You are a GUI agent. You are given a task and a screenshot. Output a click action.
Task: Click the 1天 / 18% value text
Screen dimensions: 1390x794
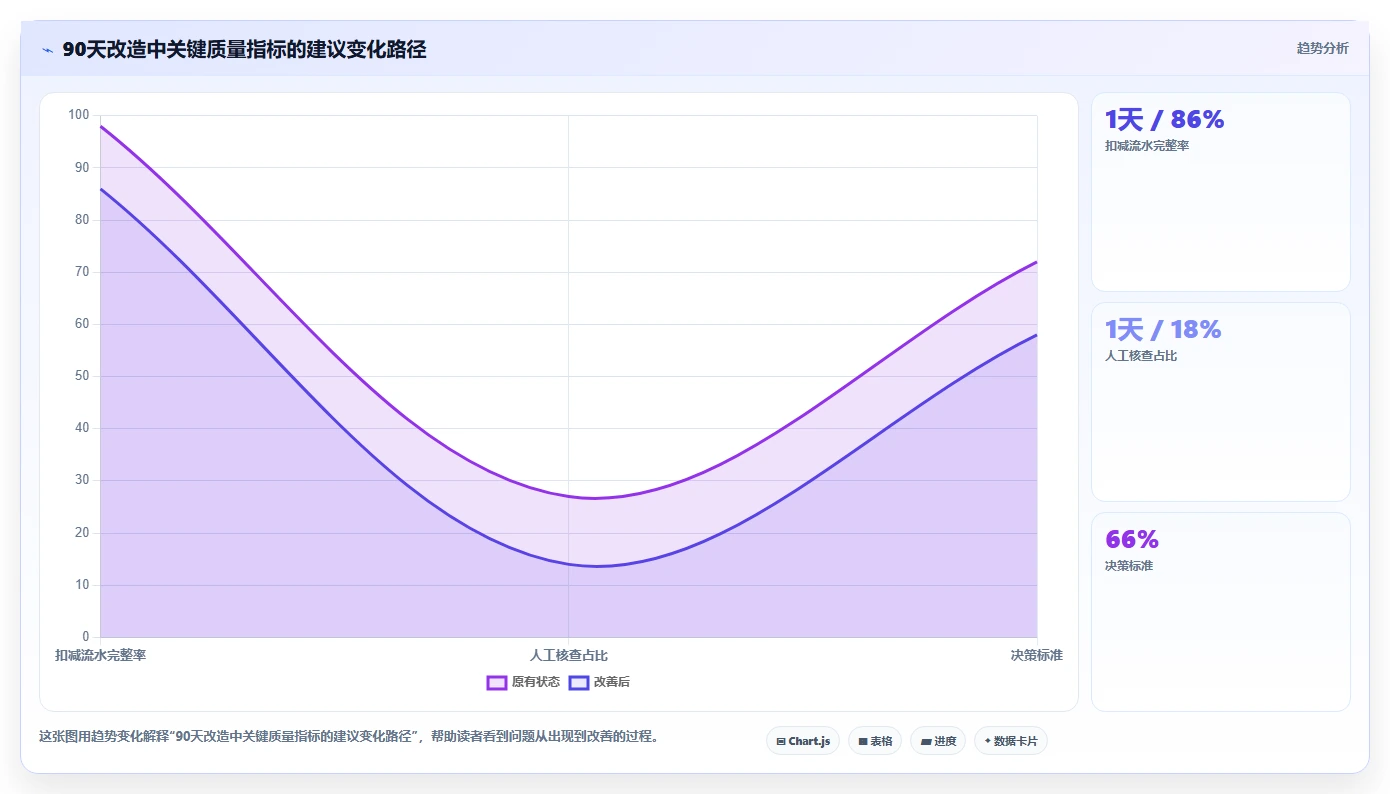click(x=1163, y=330)
